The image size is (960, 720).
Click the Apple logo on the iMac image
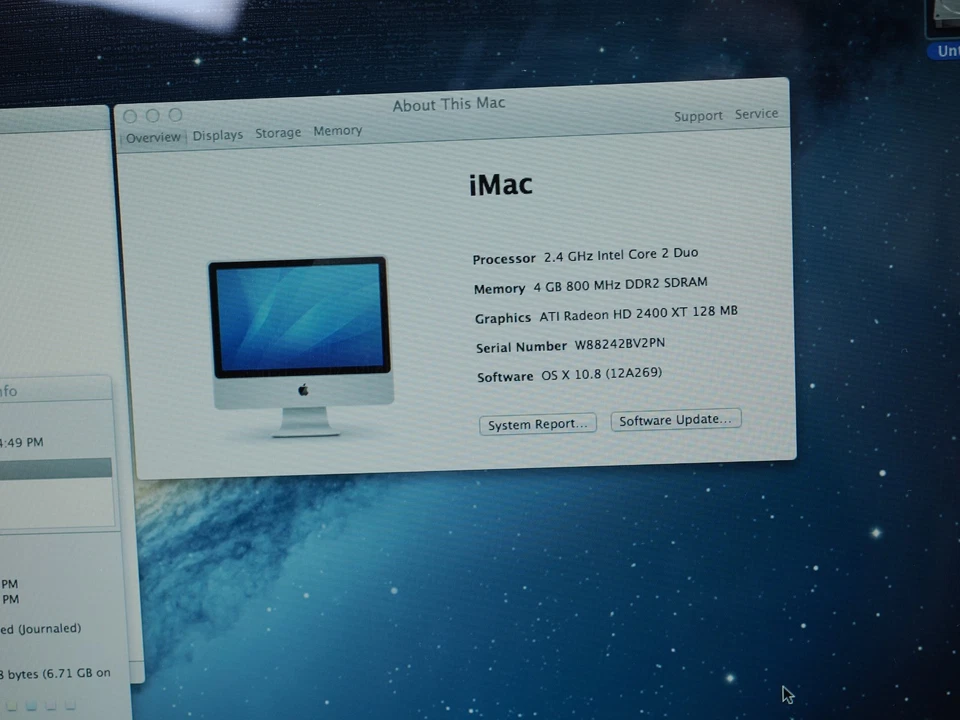(302, 391)
